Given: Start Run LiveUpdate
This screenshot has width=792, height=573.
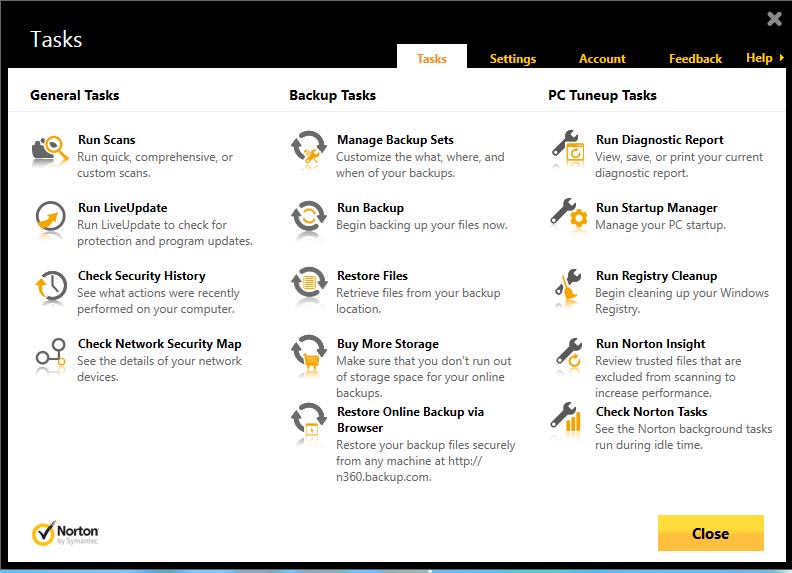Looking at the screenshot, I should [x=123, y=208].
